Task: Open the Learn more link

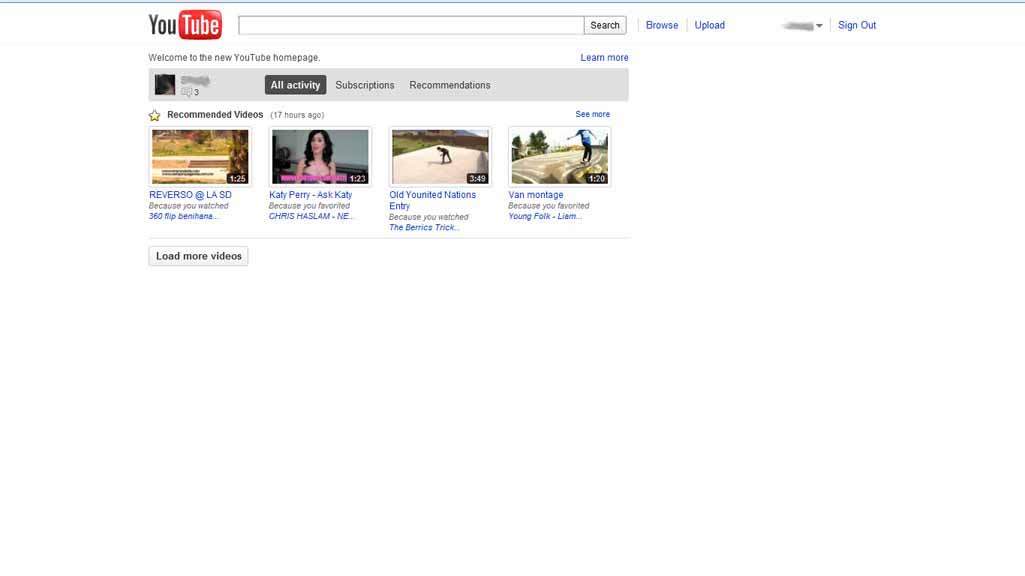Action: point(604,58)
